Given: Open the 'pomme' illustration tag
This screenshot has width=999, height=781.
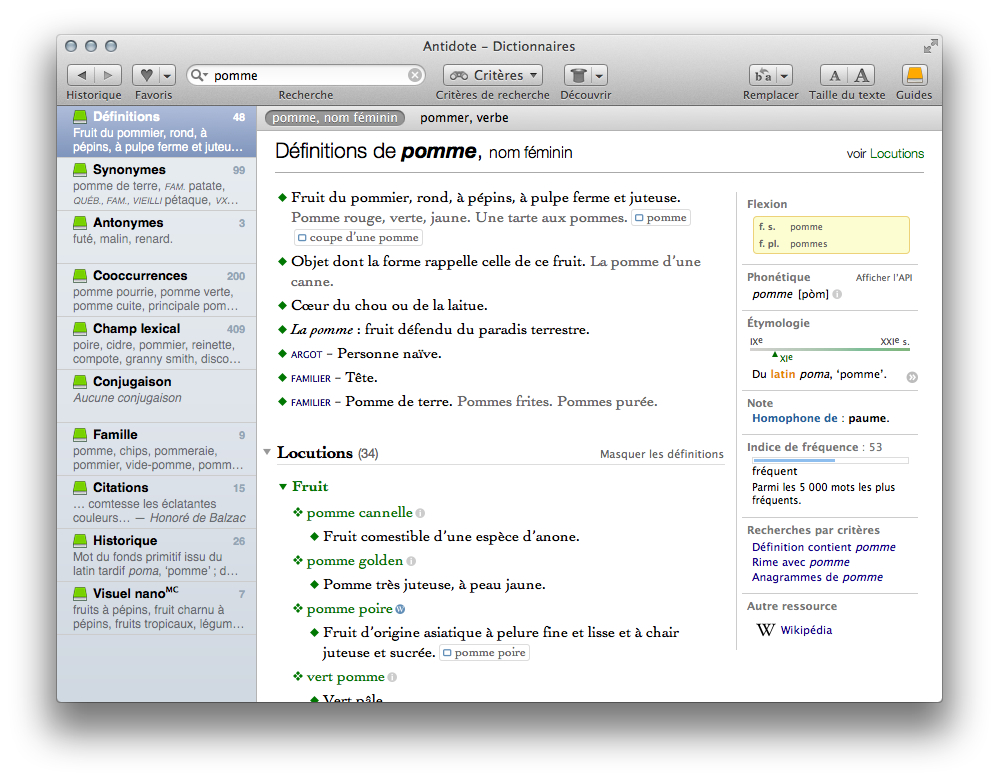Looking at the screenshot, I should point(661,218).
